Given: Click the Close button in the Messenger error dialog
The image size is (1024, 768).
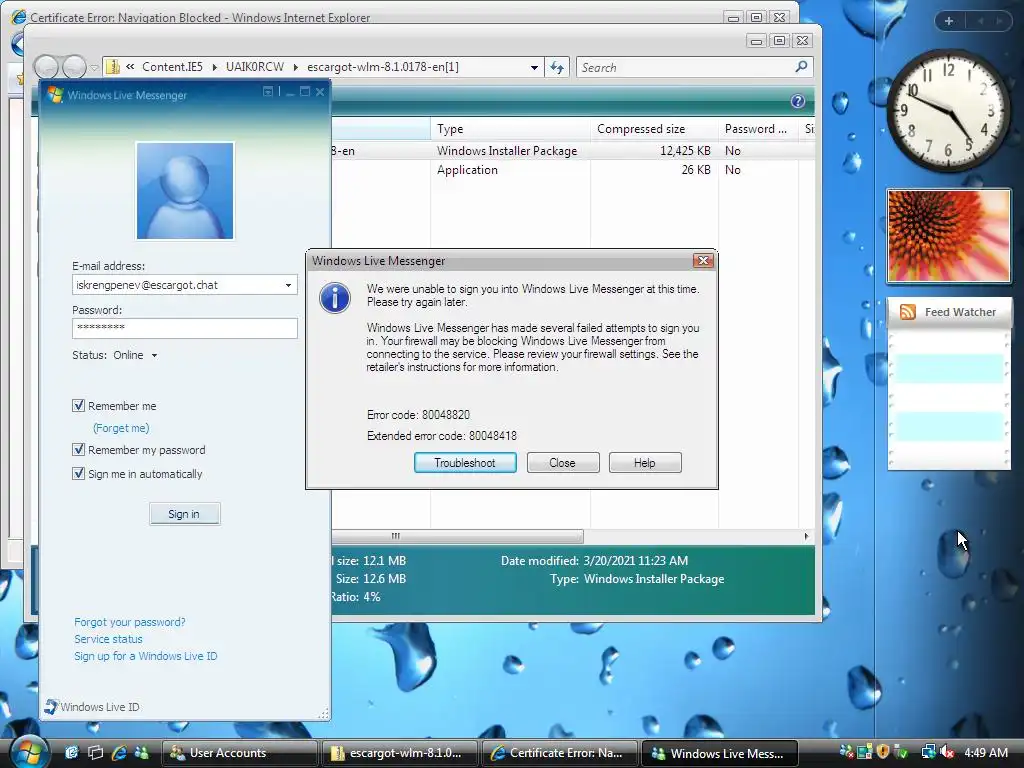Looking at the screenshot, I should click(x=562, y=462).
